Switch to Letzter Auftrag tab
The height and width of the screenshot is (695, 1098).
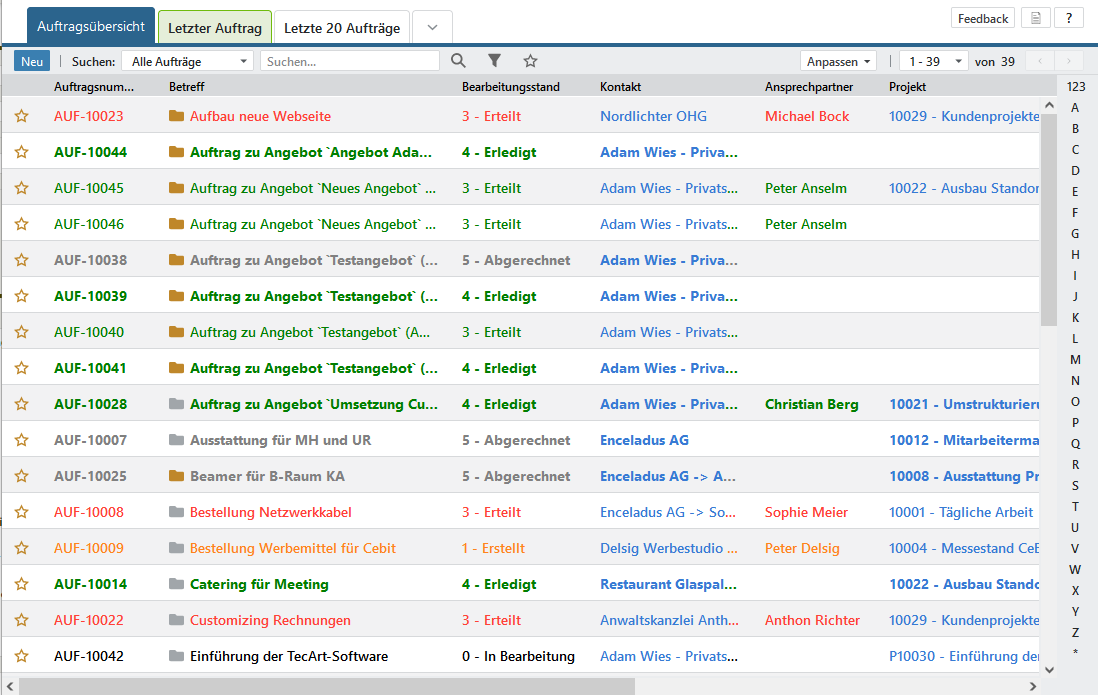pyautogui.click(x=215, y=28)
